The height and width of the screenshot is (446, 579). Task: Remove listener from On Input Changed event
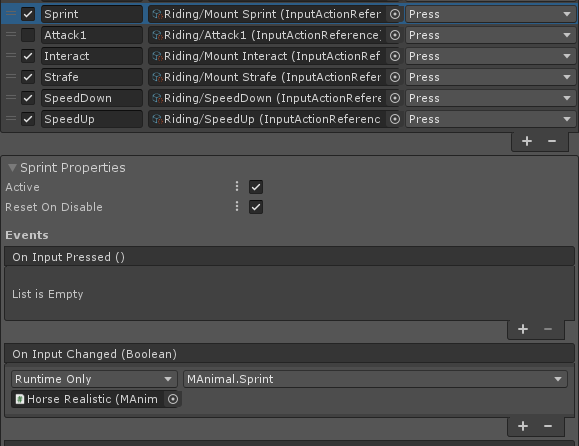pos(548,426)
